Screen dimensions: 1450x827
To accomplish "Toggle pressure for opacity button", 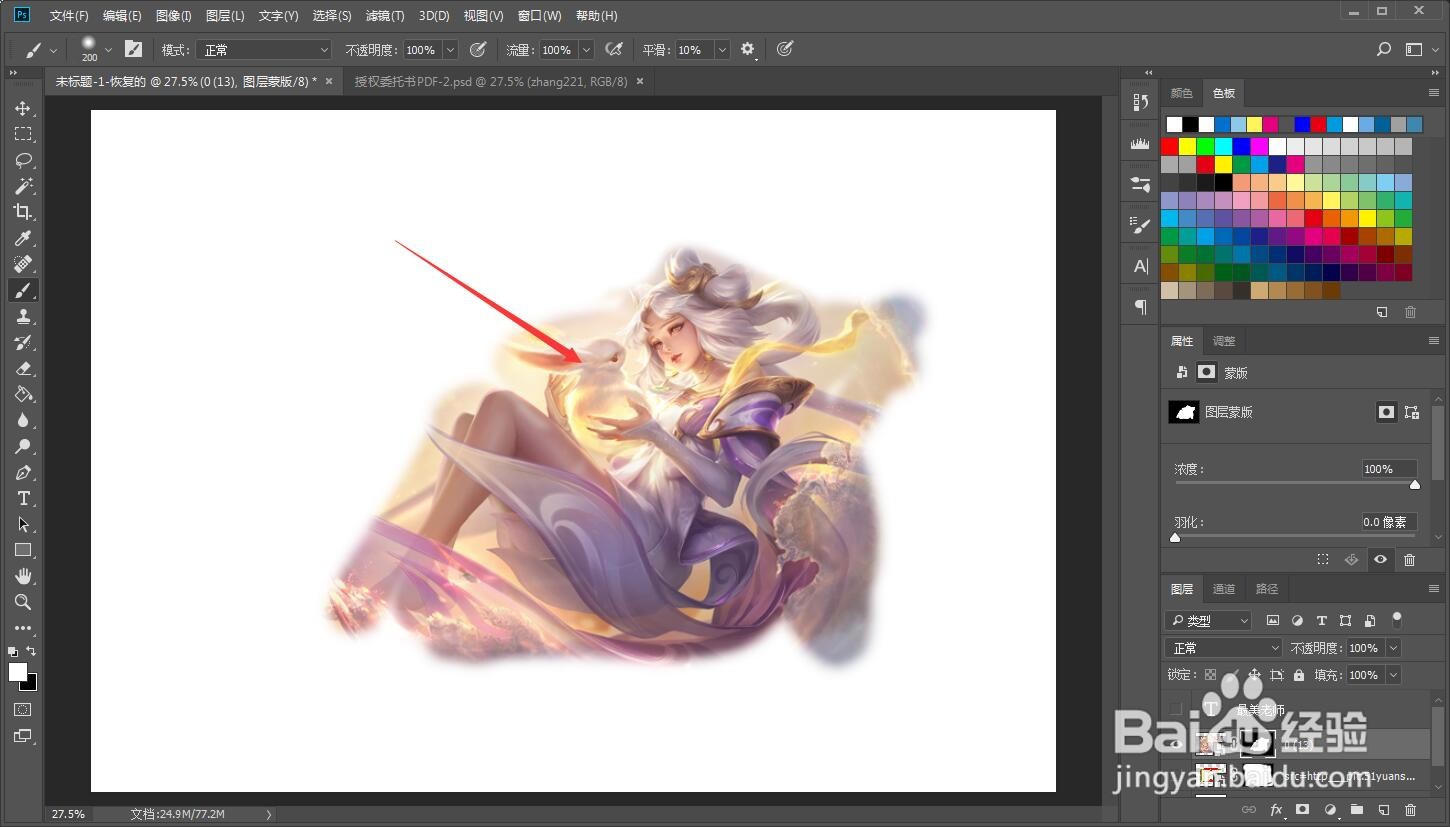I will [478, 49].
